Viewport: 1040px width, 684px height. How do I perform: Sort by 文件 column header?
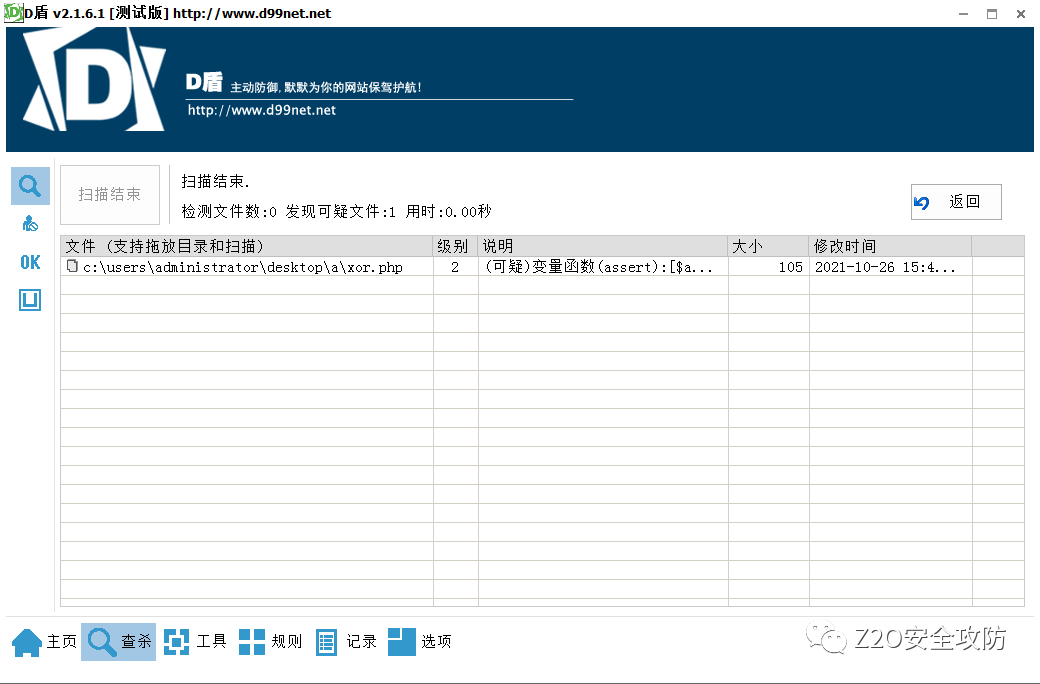click(x=247, y=246)
